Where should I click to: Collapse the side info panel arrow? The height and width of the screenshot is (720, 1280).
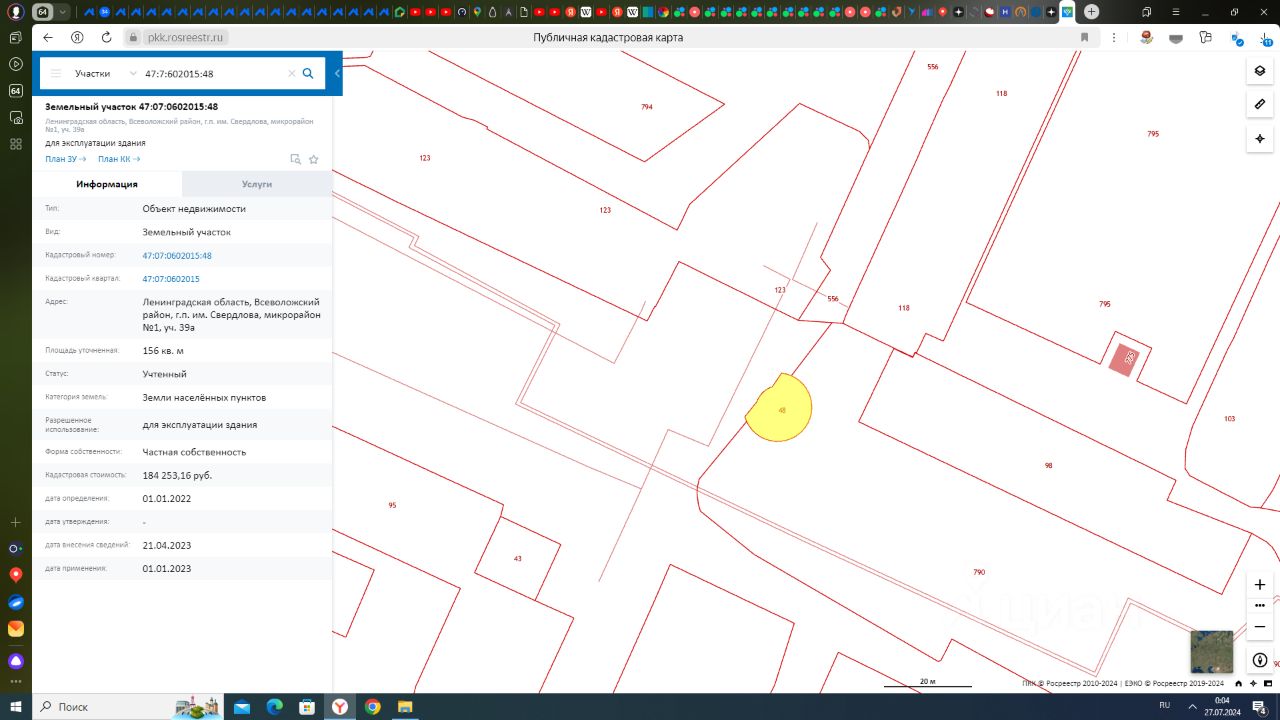(x=337, y=74)
